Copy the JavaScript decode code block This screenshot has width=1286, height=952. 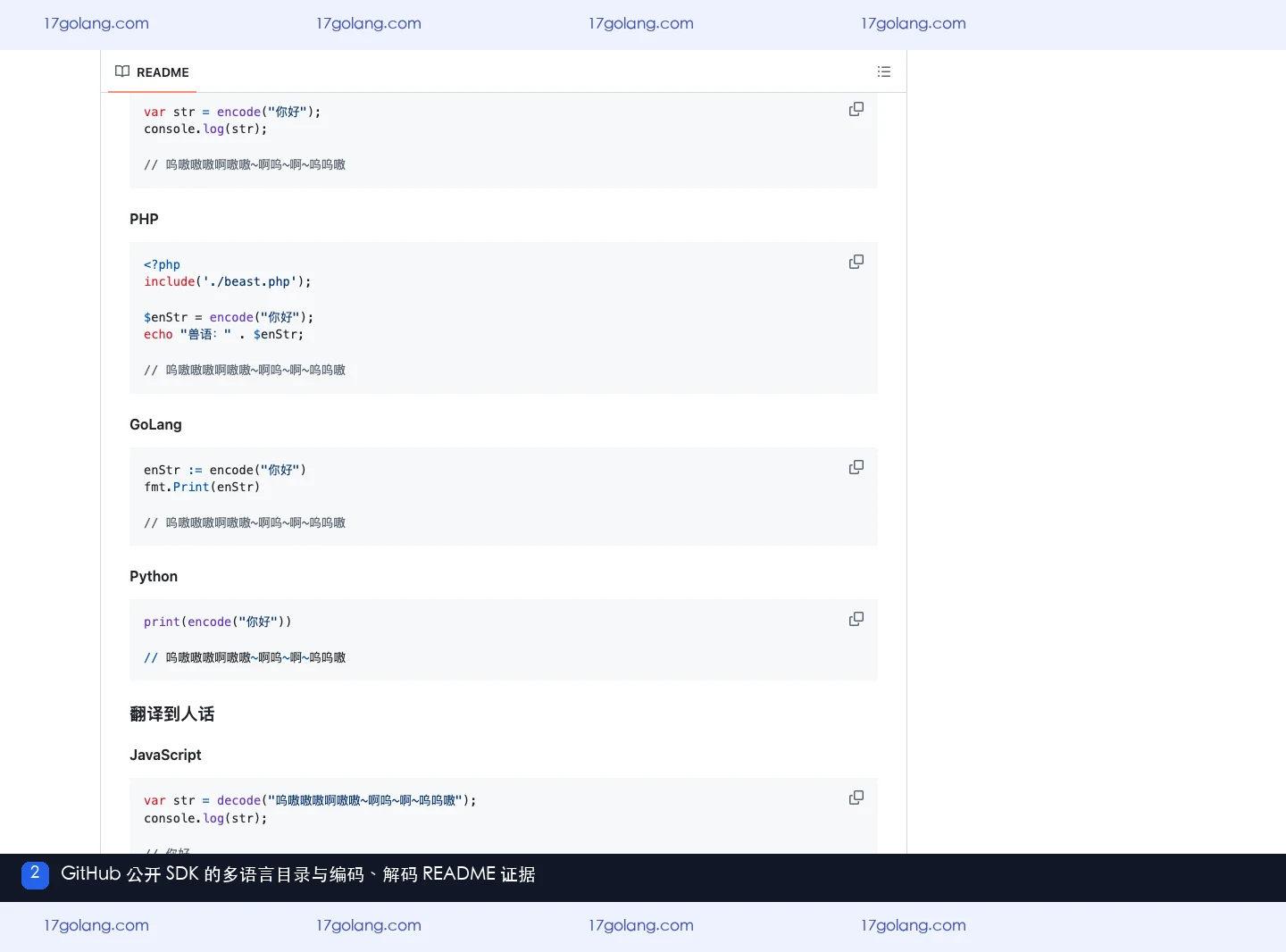[x=856, y=798]
